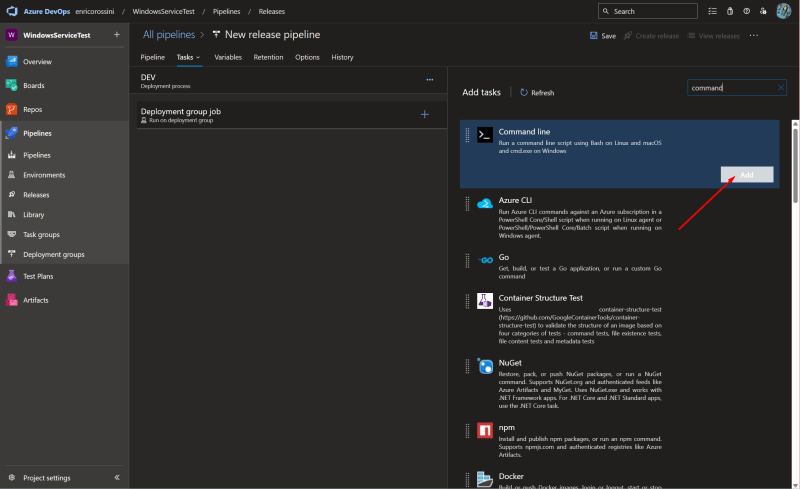The width and height of the screenshot is (800, 489).
Task: Click the View releases button
Action: 713,36
